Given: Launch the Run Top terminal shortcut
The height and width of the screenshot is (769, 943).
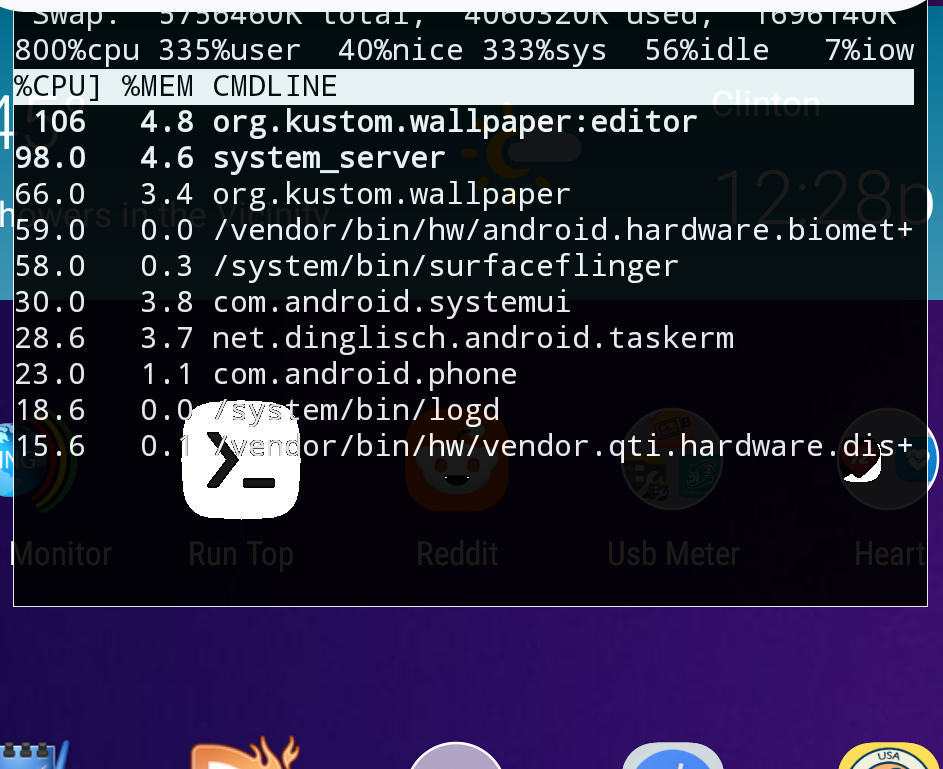Looking at the screenshot, I should click(x=241, y=470).
